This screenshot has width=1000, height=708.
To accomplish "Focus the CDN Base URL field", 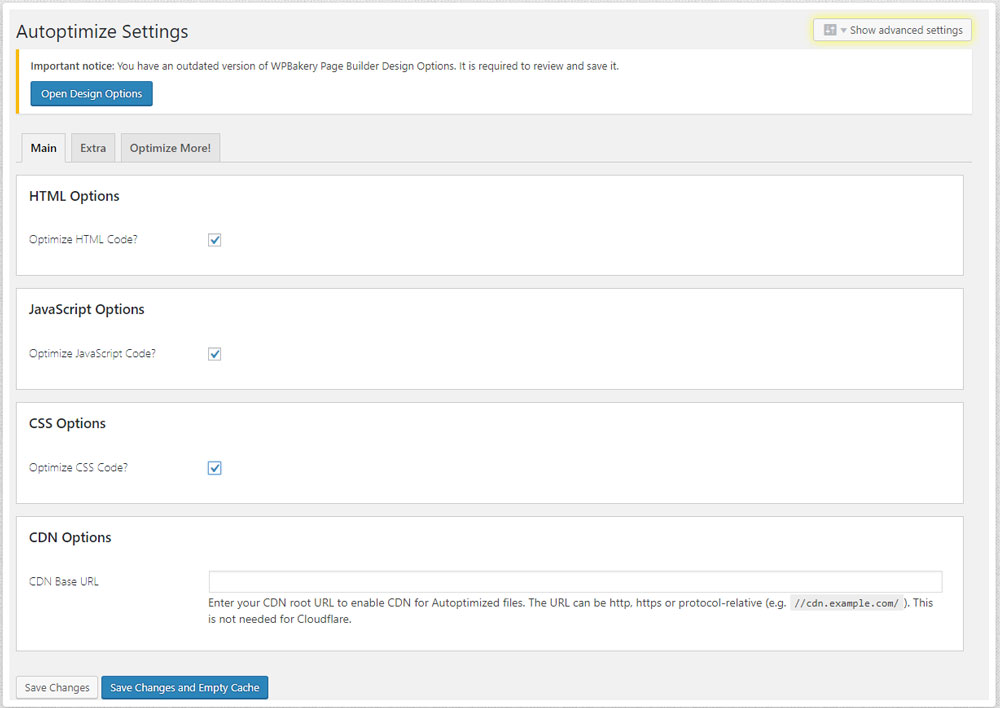I will coord(575,582).
